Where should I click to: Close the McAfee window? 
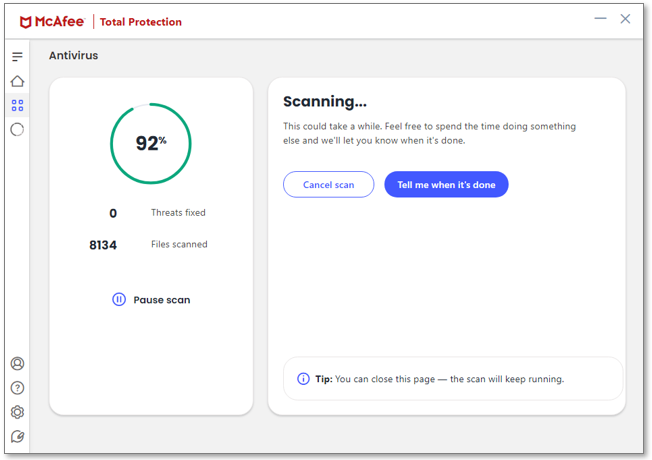tap(625, 18)
